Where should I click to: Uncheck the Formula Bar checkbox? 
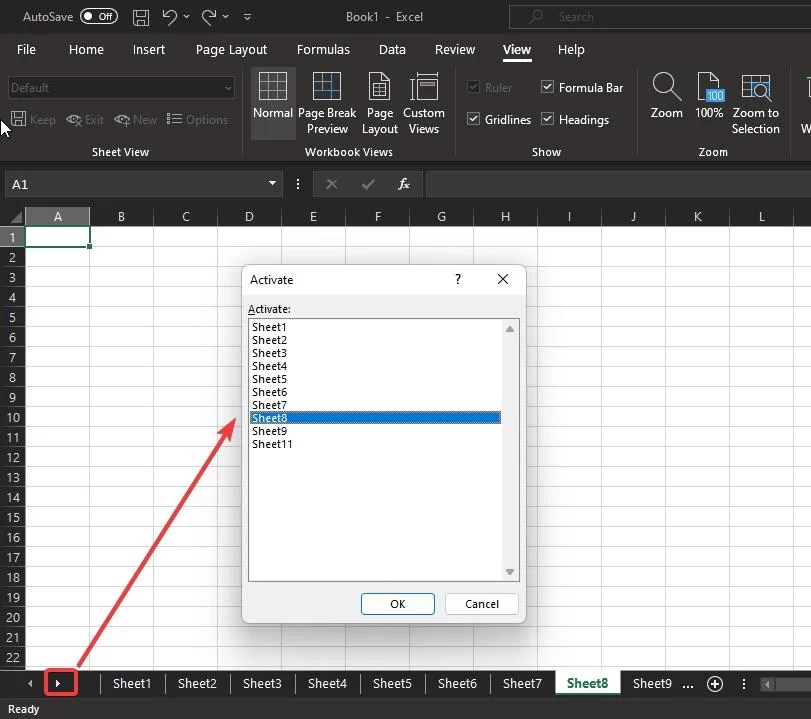547,87
